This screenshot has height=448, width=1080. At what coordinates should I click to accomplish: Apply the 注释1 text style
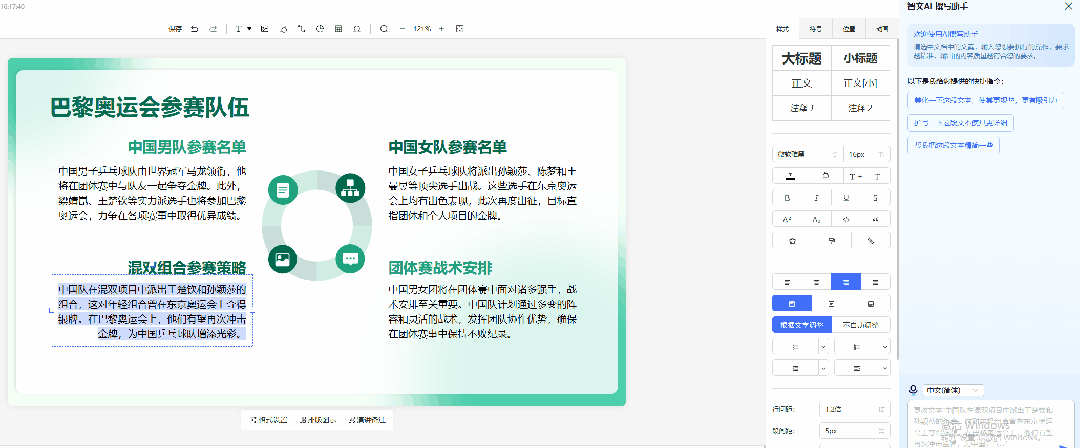coord(801,108)
